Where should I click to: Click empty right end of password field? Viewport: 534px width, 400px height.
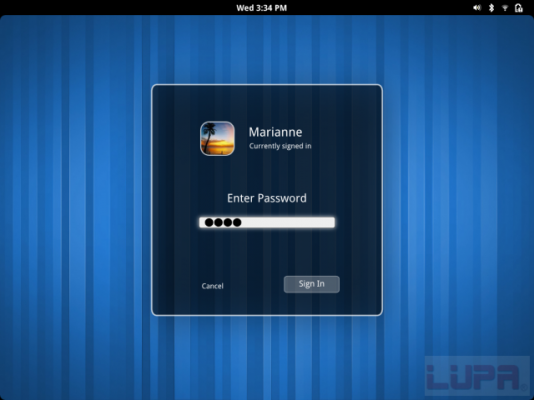(307, 222)
